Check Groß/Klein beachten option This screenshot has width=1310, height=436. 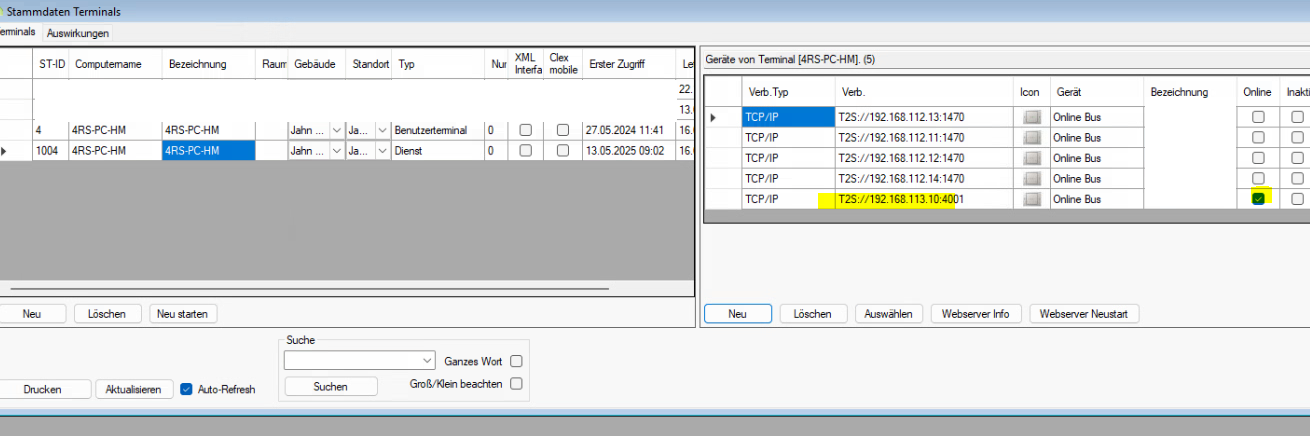[517, 384]
